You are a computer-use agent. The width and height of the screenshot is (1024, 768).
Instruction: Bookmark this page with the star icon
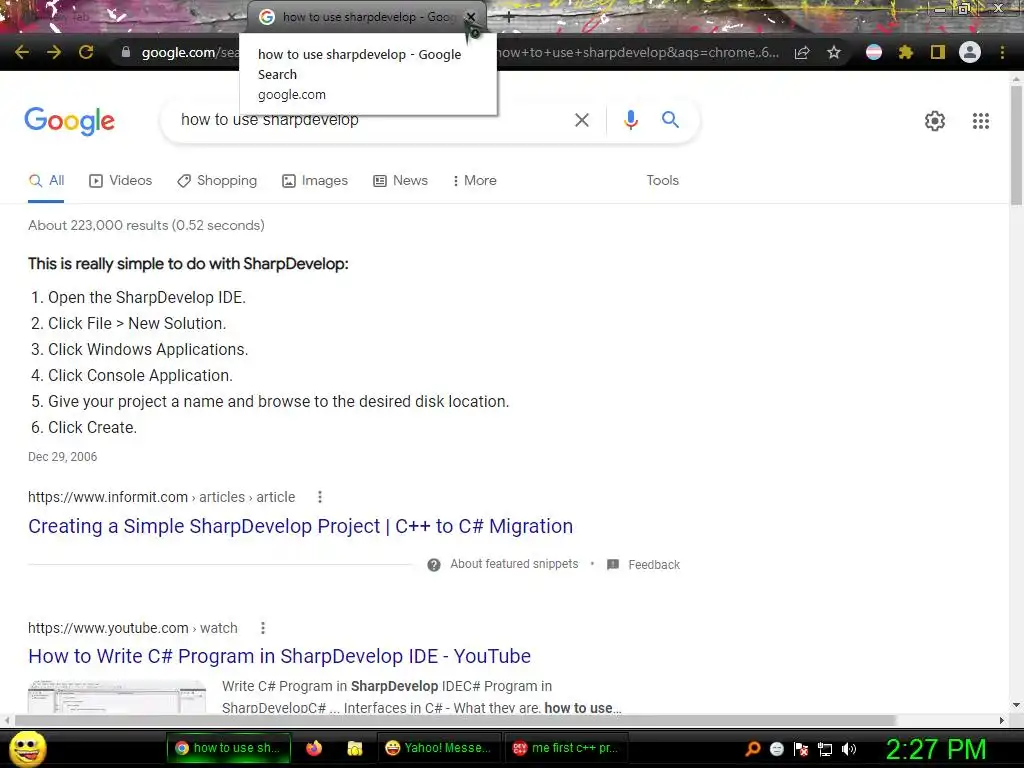click(x=833, y=52)
